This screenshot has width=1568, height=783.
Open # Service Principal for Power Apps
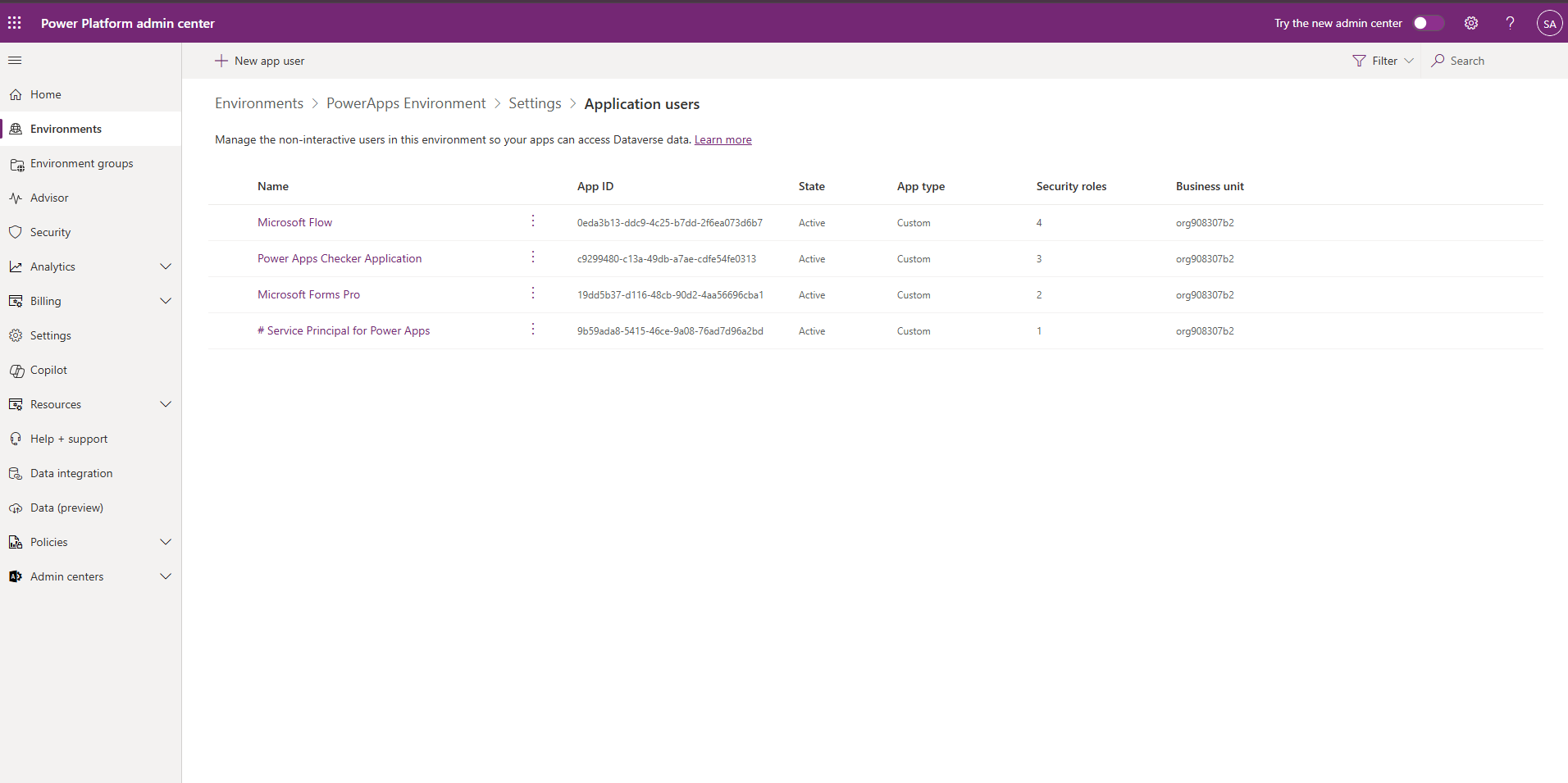pos(344,330)
